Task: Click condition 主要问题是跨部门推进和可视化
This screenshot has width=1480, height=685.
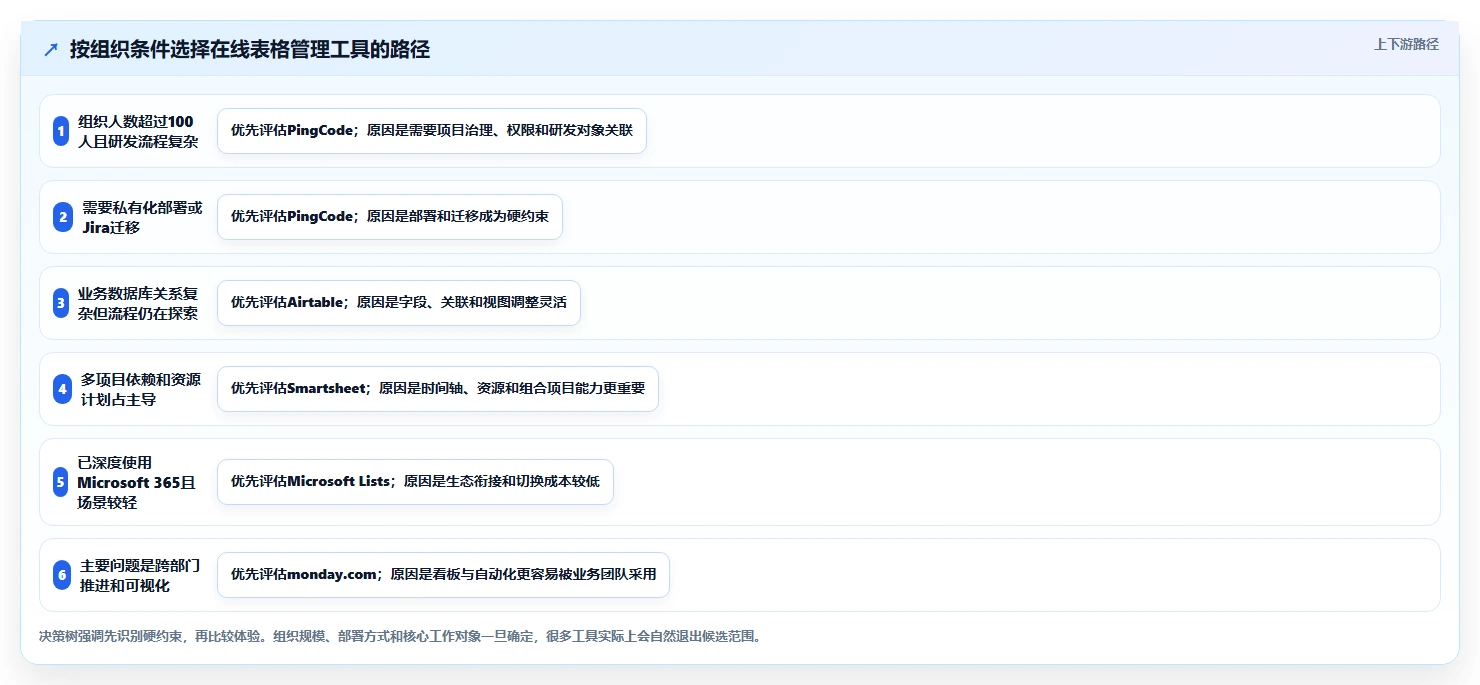Action: click(140, 575)
